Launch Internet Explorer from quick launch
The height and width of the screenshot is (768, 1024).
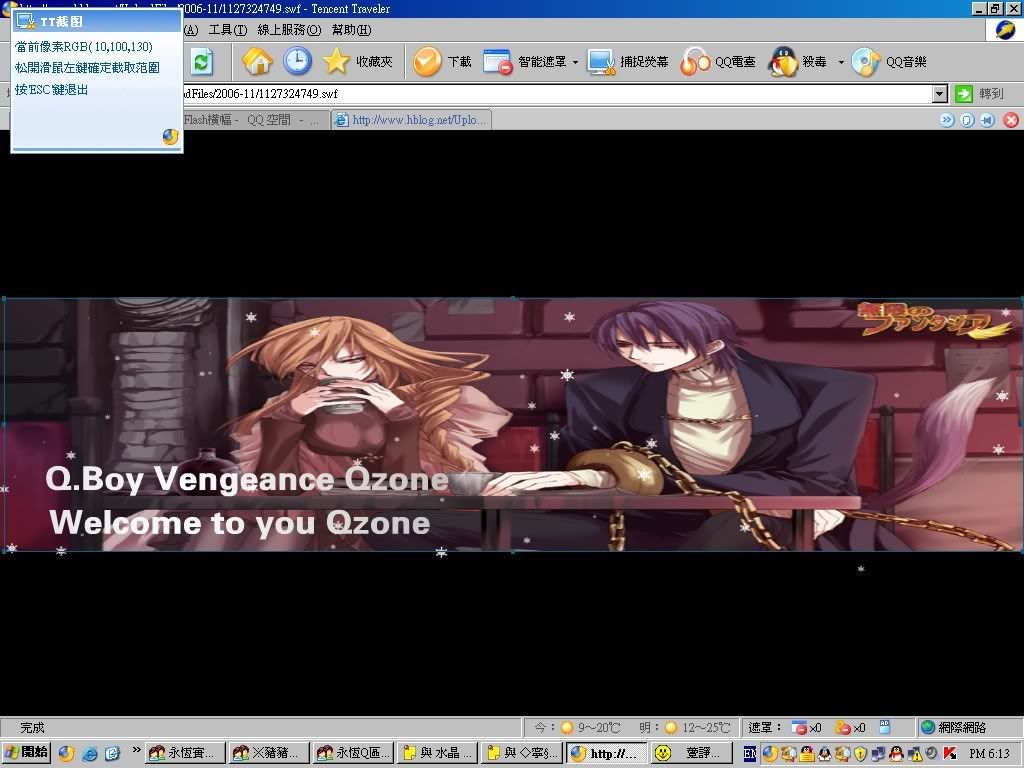pyautogui.click(x=89, y=754)
